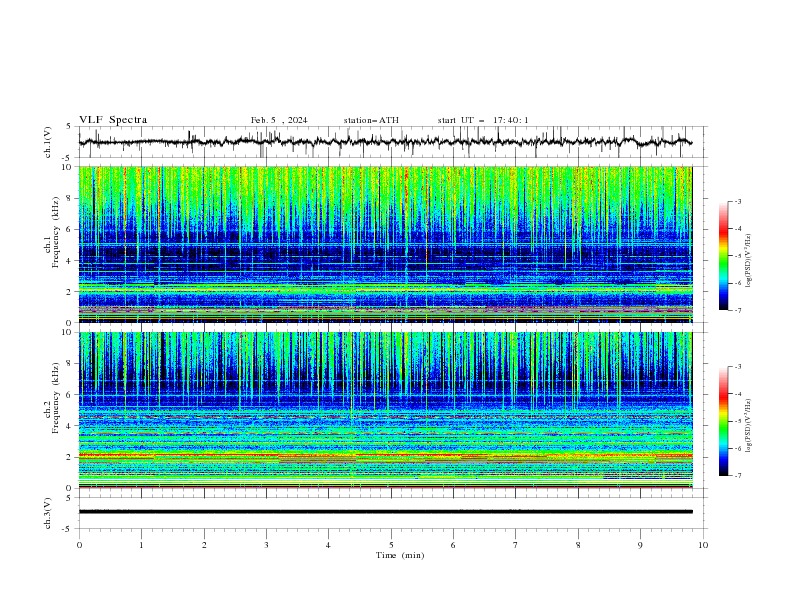Click the "2" kHz tick on ch.1 frequency axis
The width and height of the screenshot is (792, 612).
(70, 291)
